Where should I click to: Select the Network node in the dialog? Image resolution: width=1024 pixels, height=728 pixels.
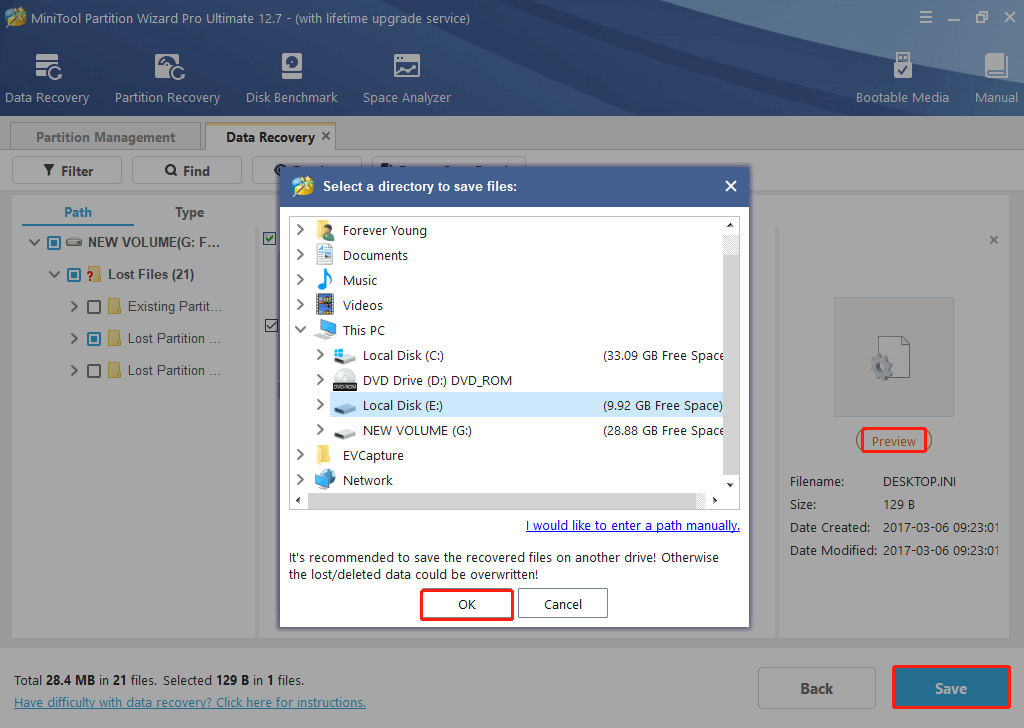[368, 481]
